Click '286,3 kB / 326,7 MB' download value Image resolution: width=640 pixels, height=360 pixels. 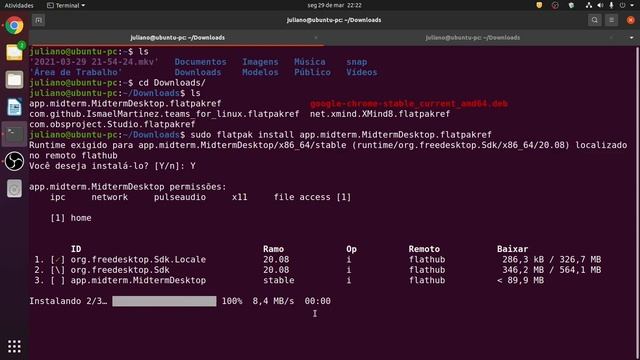[x=551, y=260]
